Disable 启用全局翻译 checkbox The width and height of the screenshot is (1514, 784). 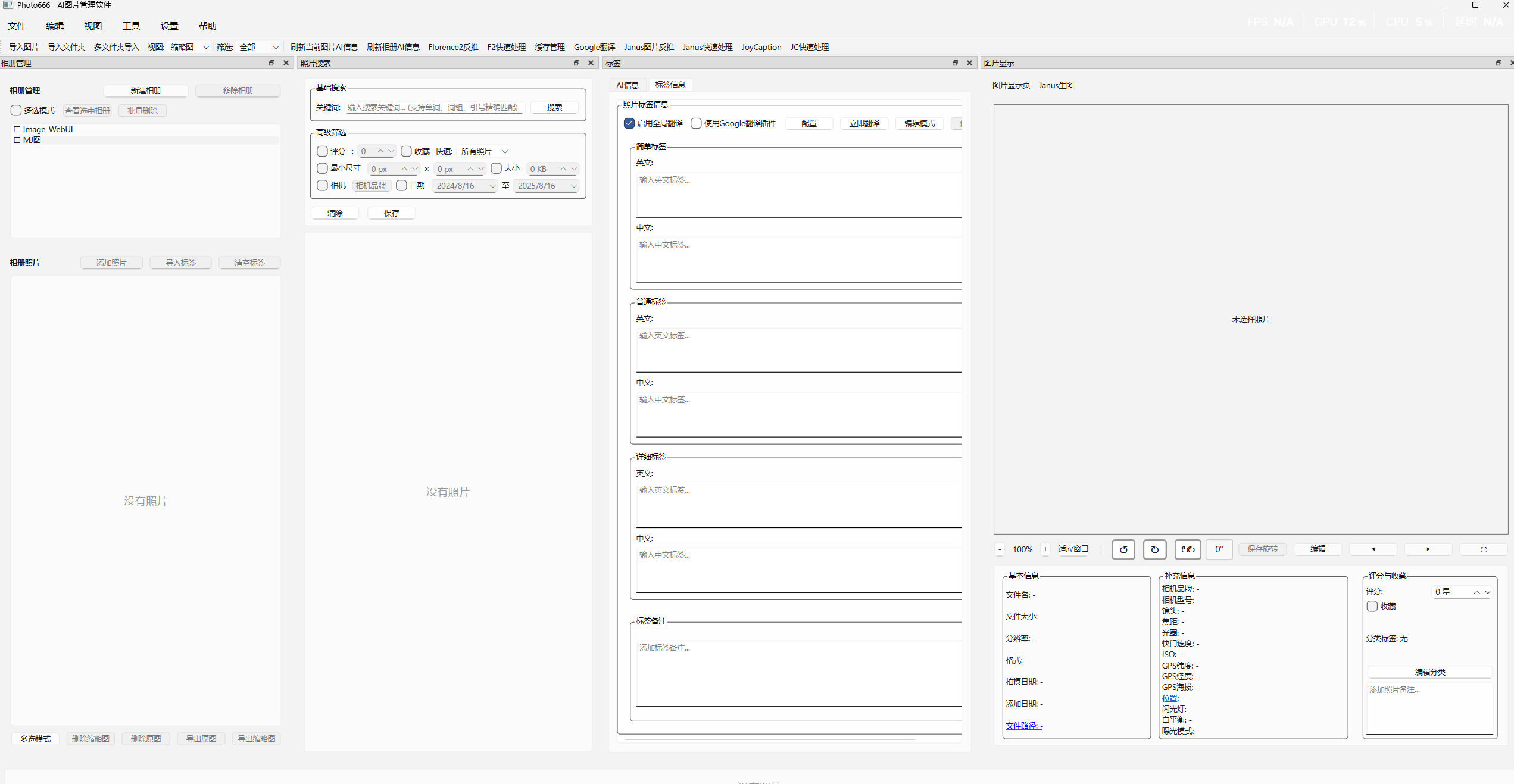click(629, 123)
